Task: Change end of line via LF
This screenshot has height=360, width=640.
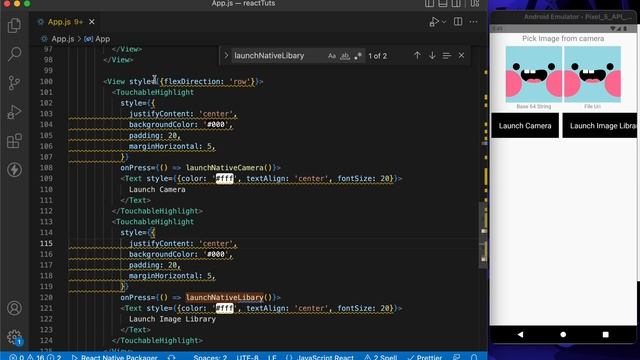Action: (x=272, y=357)
